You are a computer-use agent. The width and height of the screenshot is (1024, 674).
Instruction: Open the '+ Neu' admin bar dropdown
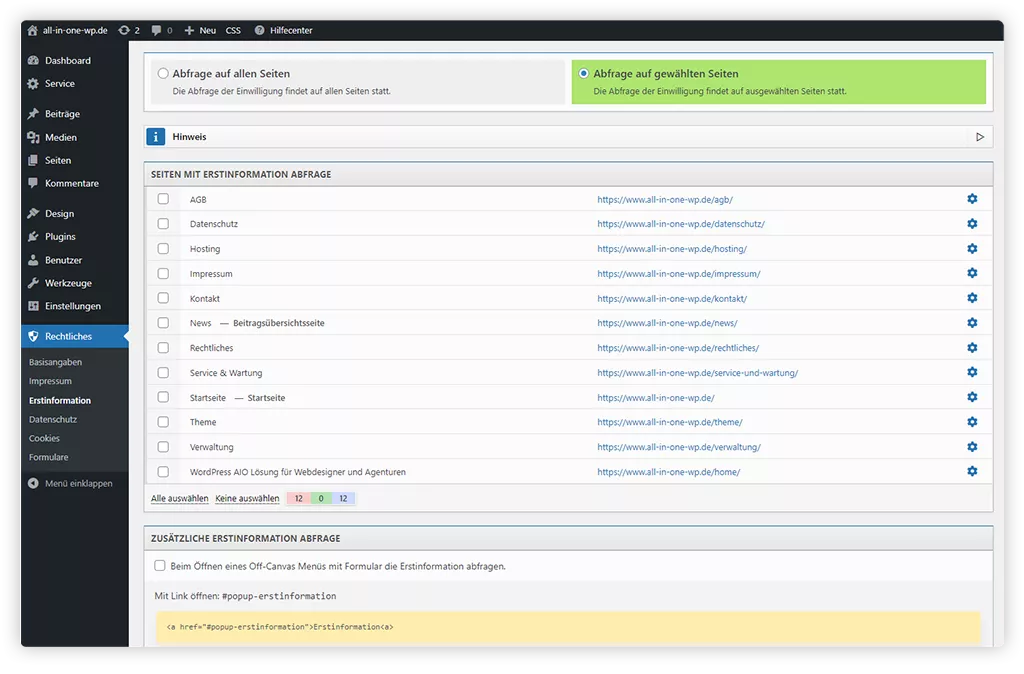tap(200, 31)
